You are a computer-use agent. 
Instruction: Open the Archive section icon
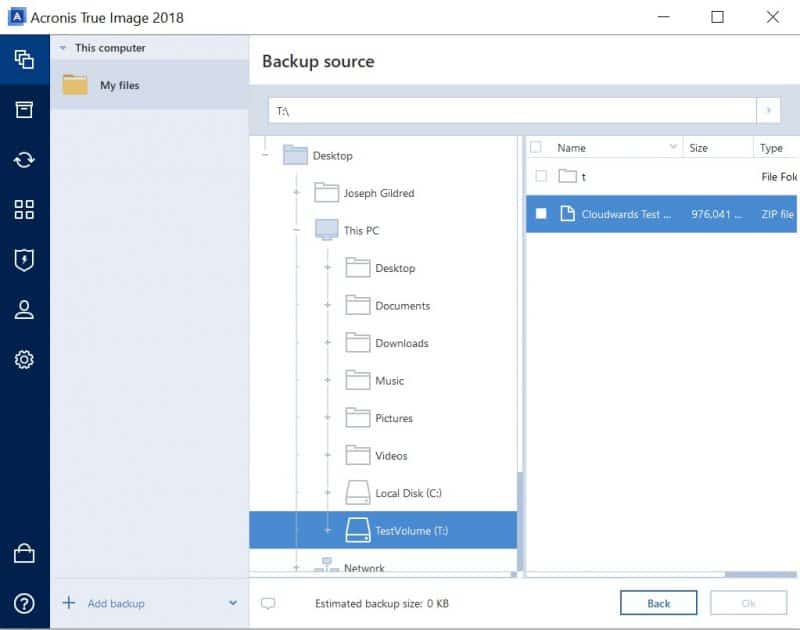tap(24, 109)
